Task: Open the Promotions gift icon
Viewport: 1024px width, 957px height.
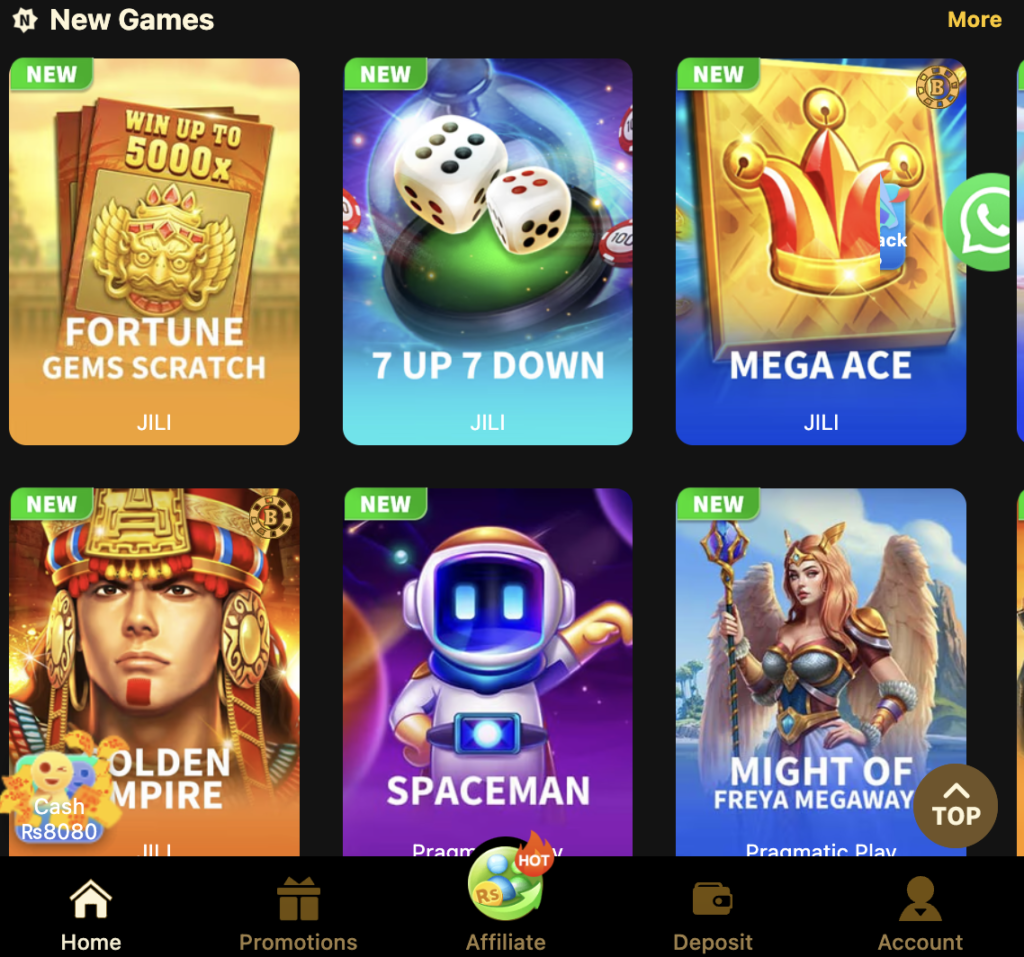Action: coord(298,898)
